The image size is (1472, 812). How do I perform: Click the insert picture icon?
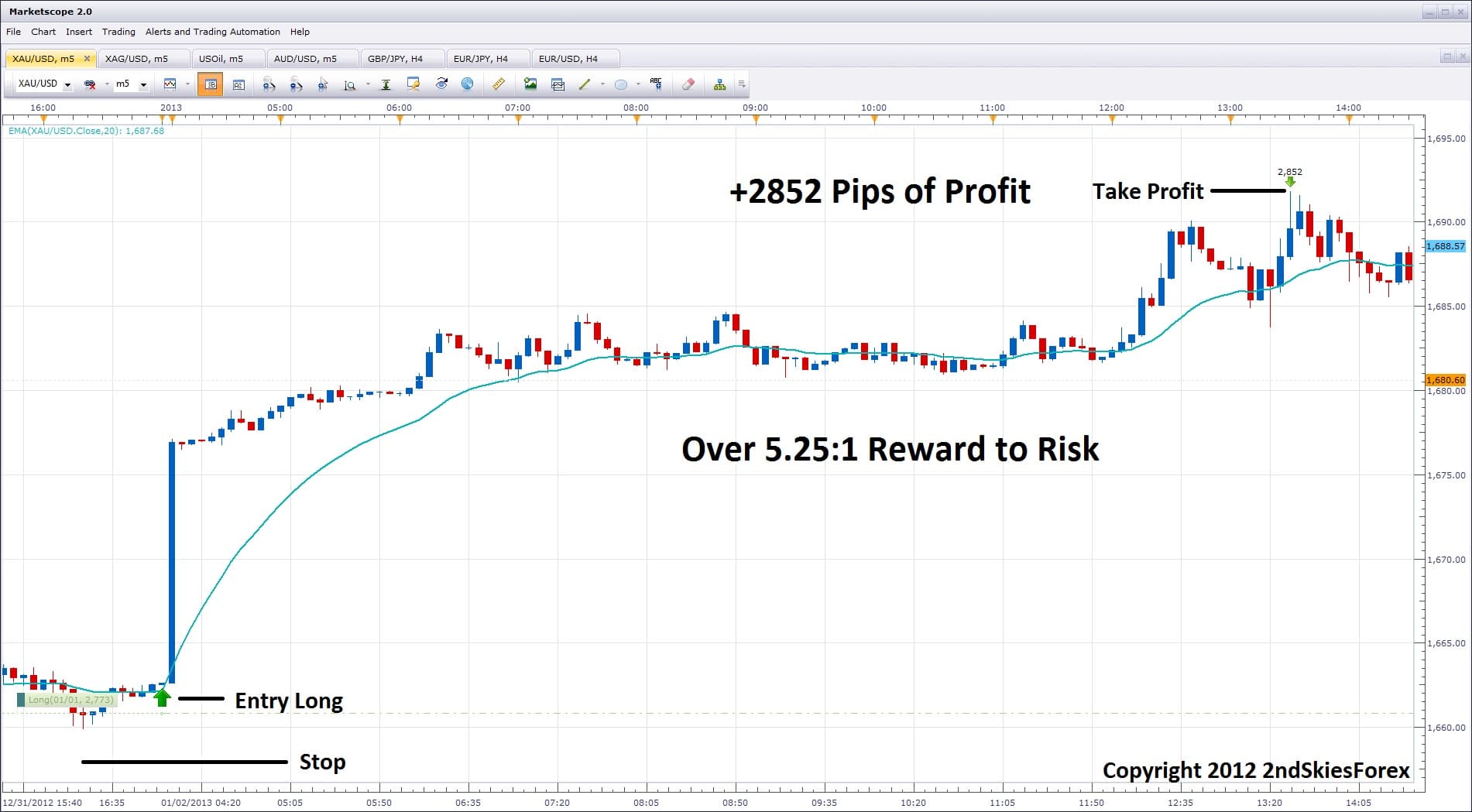click(530, 84)
